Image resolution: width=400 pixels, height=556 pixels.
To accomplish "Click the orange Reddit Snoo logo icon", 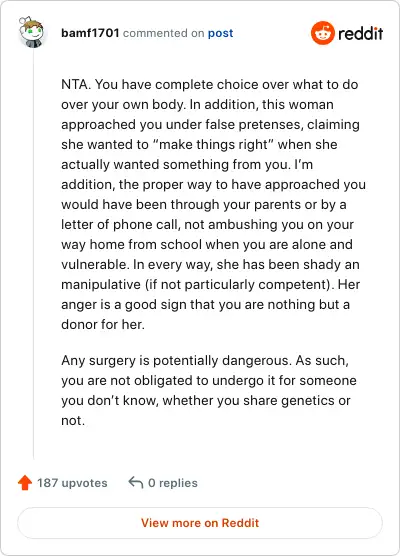I will tap(323, 33).
